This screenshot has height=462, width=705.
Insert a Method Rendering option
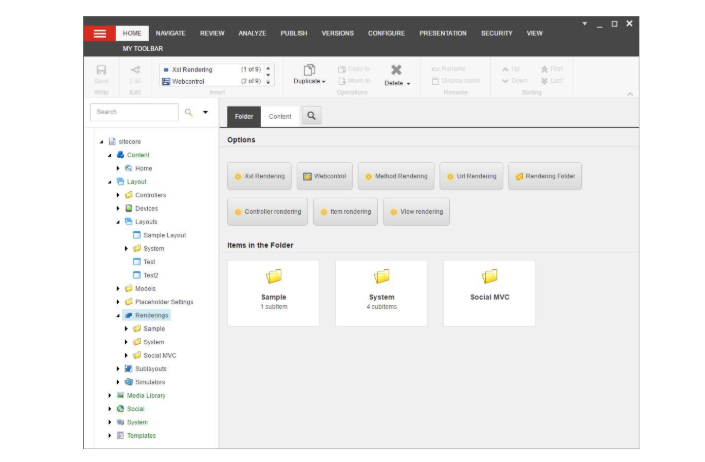point(396,176)
